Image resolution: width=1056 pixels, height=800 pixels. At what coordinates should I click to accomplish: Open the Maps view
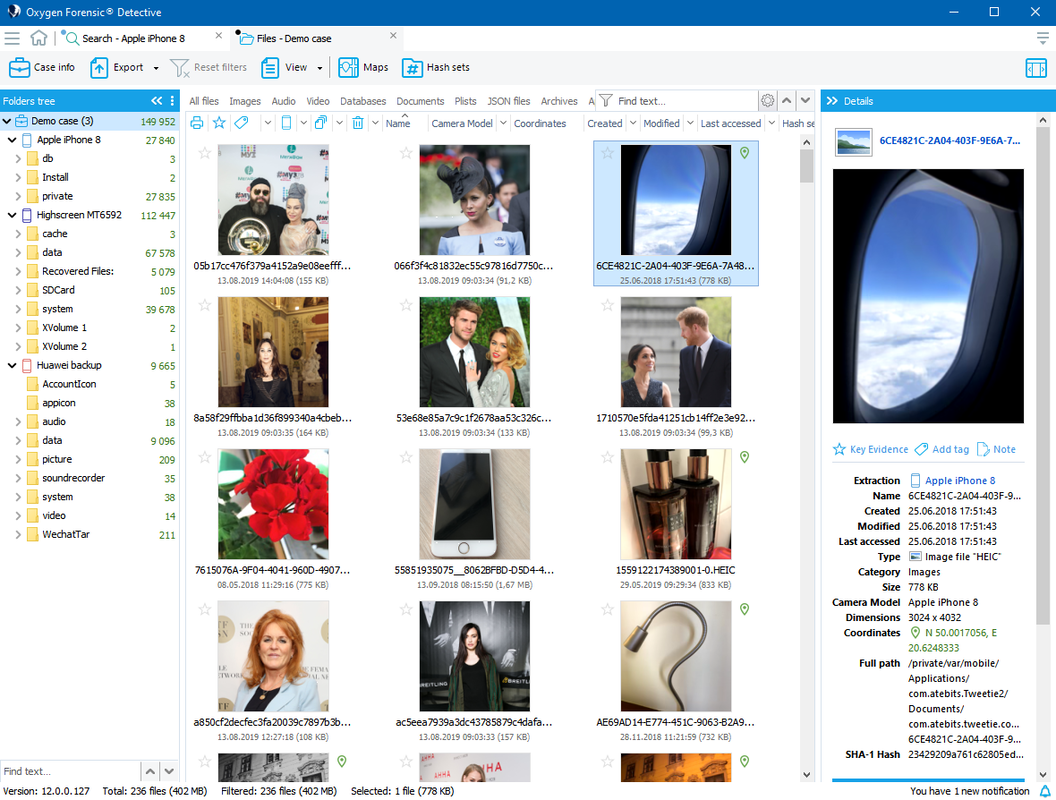[364, 67]
